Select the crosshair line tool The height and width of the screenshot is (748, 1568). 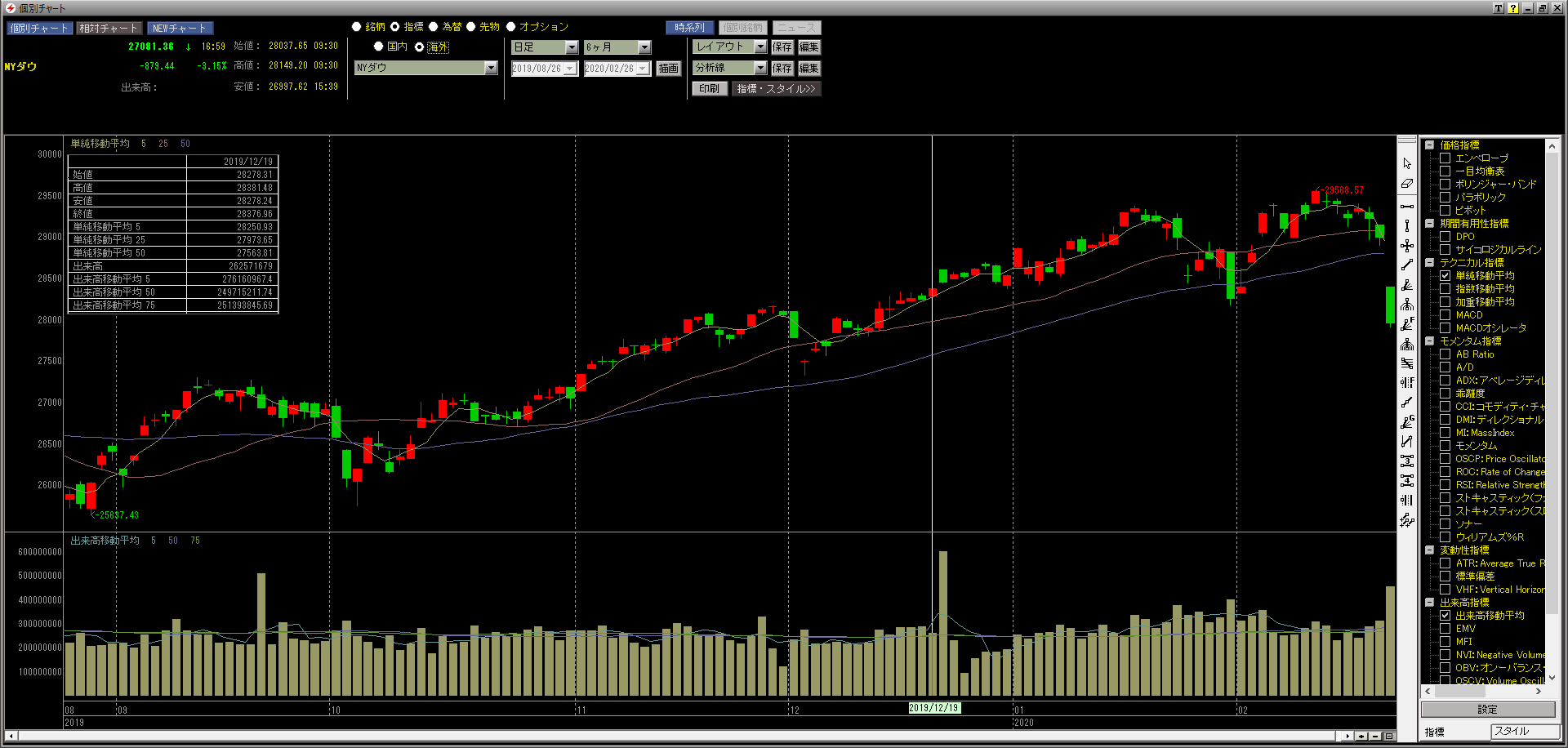click(x=1406, y=245)
